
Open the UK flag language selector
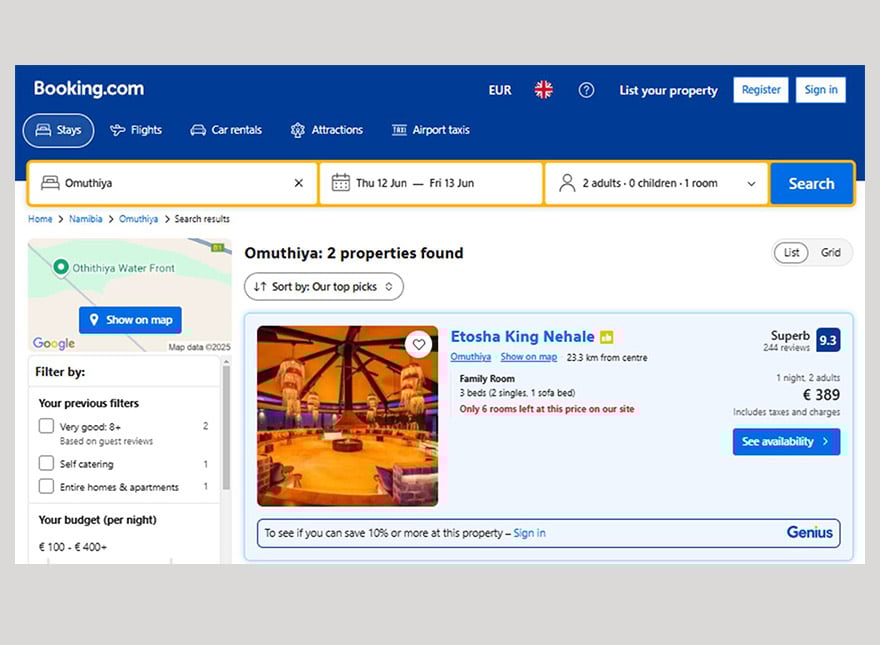tap(543, 90)
